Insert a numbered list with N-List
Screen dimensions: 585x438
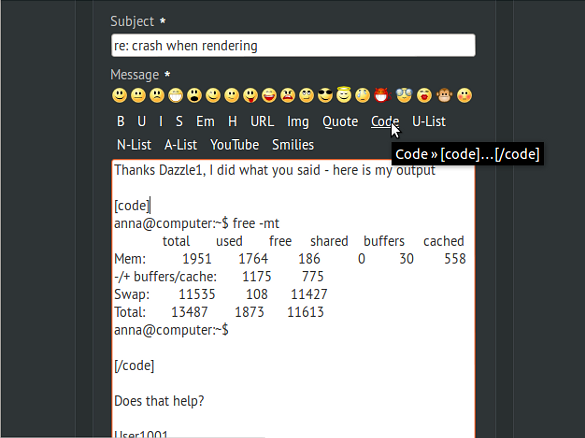tap(134, 145)
